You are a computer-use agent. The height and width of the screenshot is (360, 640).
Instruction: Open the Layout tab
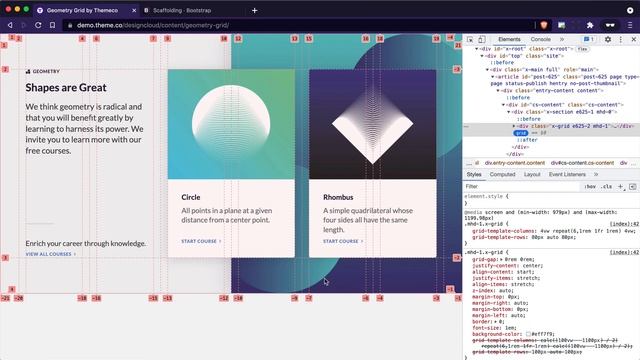click(x=532, y=174)
